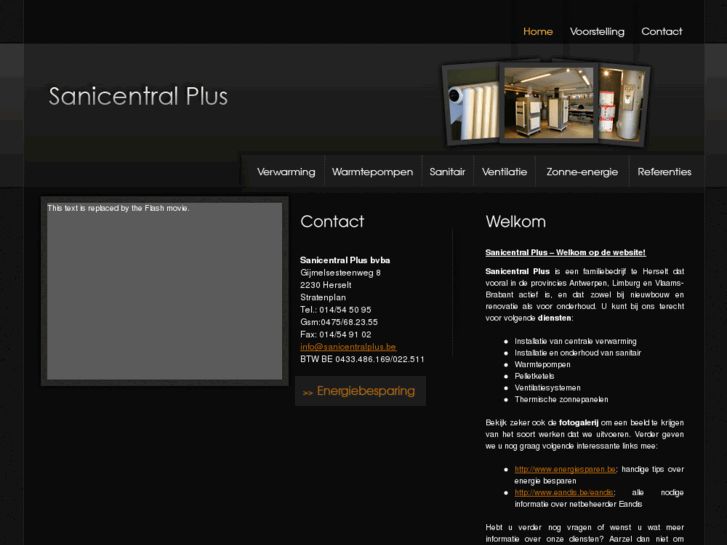The image size is (727, 545).
Task: Click the Flash movie placeholder area
Action: click(x=165, y=291)
